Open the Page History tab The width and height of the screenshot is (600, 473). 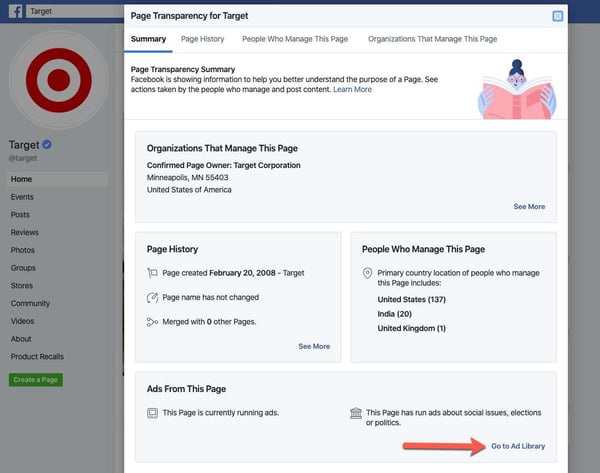202,39
